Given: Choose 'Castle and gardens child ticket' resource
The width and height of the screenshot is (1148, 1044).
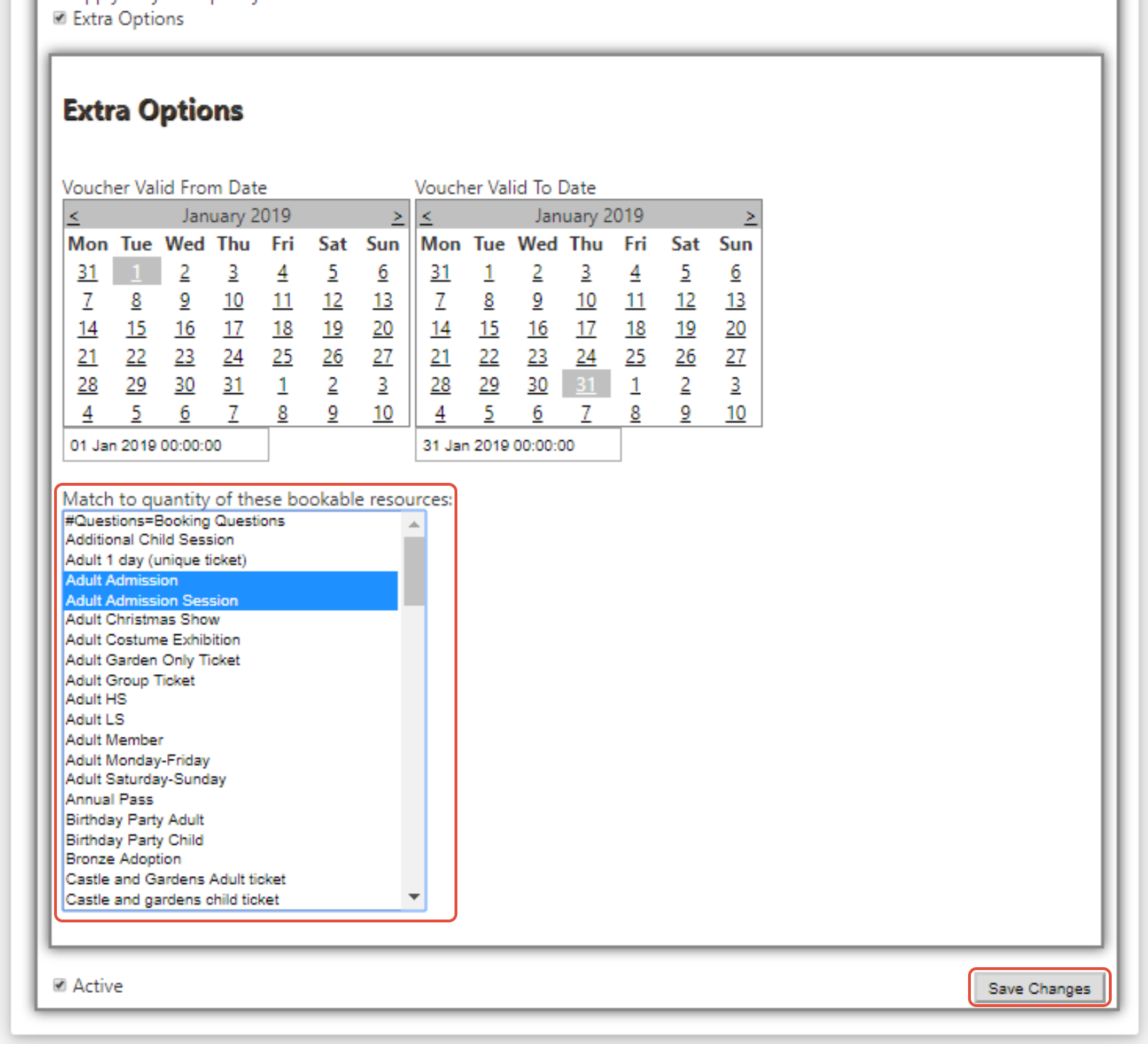Looking at the screenshot, I should tap(230, 900).
